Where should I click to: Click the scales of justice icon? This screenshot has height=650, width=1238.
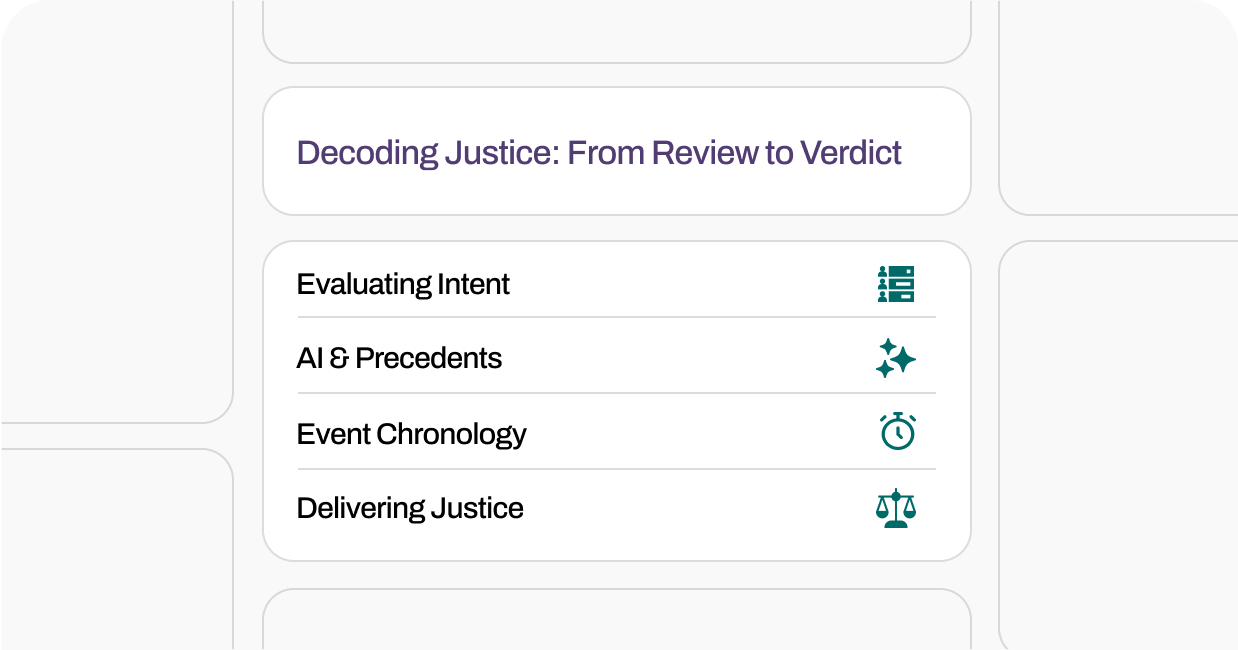(896, 508)
